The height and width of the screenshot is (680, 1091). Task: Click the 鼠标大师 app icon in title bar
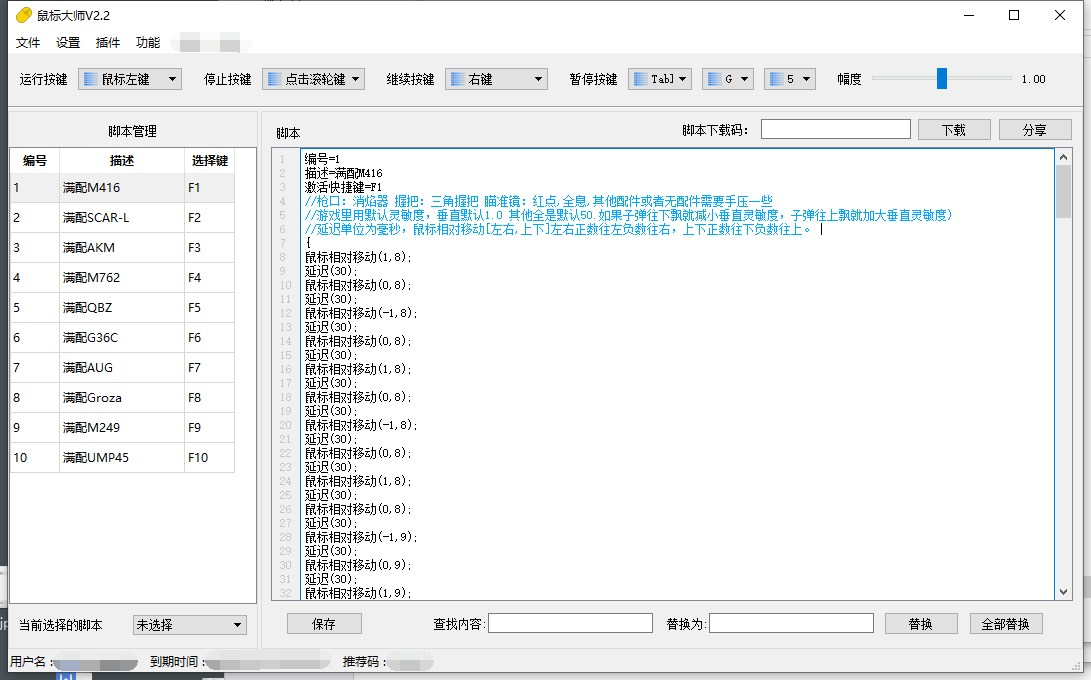pyautogui.click(x=24, y=15)
